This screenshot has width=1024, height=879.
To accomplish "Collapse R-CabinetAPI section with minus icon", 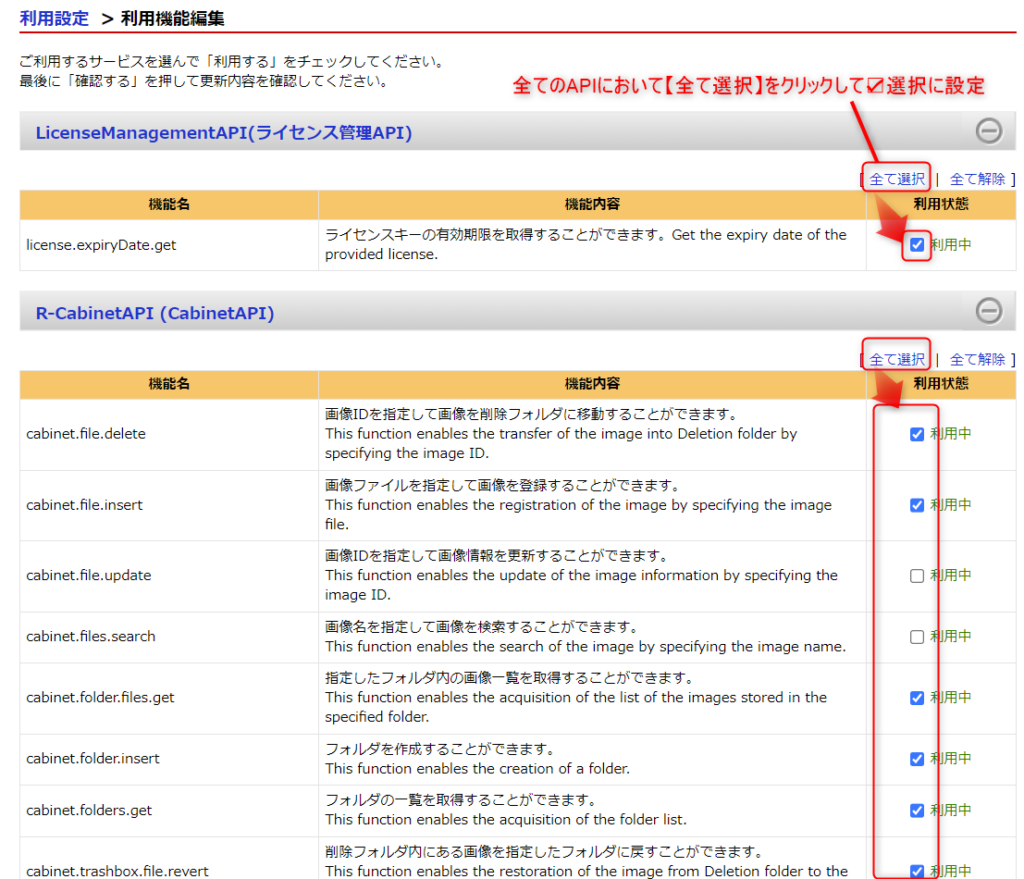I will pos(988,311).
